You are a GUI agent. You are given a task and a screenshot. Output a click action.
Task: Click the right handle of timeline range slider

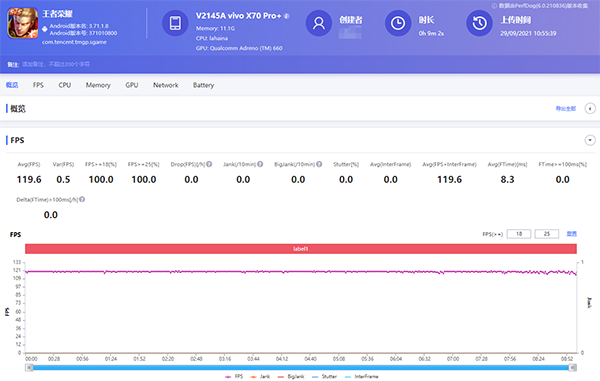click(572, 368)
